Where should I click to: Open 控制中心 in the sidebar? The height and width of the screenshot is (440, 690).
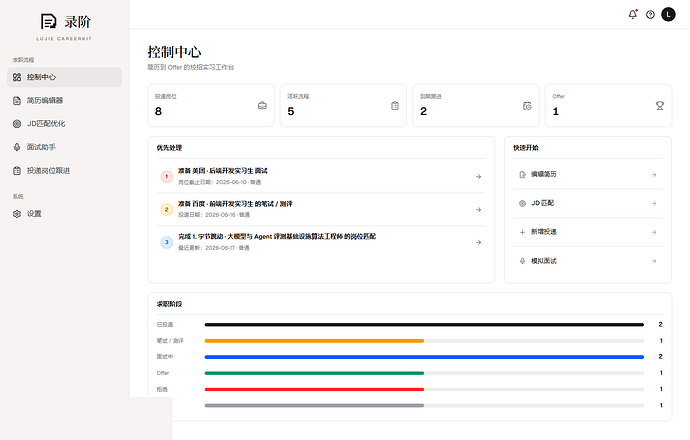(64, 77)
